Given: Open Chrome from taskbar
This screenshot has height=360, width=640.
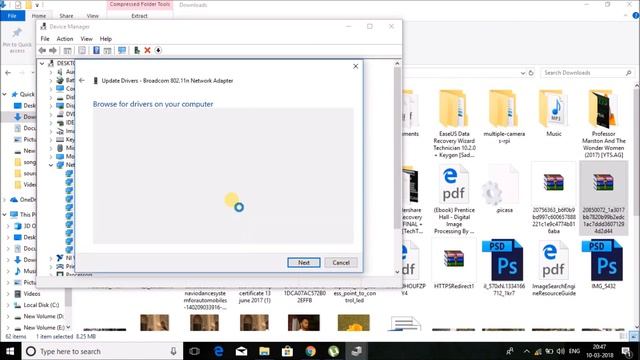Looking at the screenshot, I should [x=311, y=351].
